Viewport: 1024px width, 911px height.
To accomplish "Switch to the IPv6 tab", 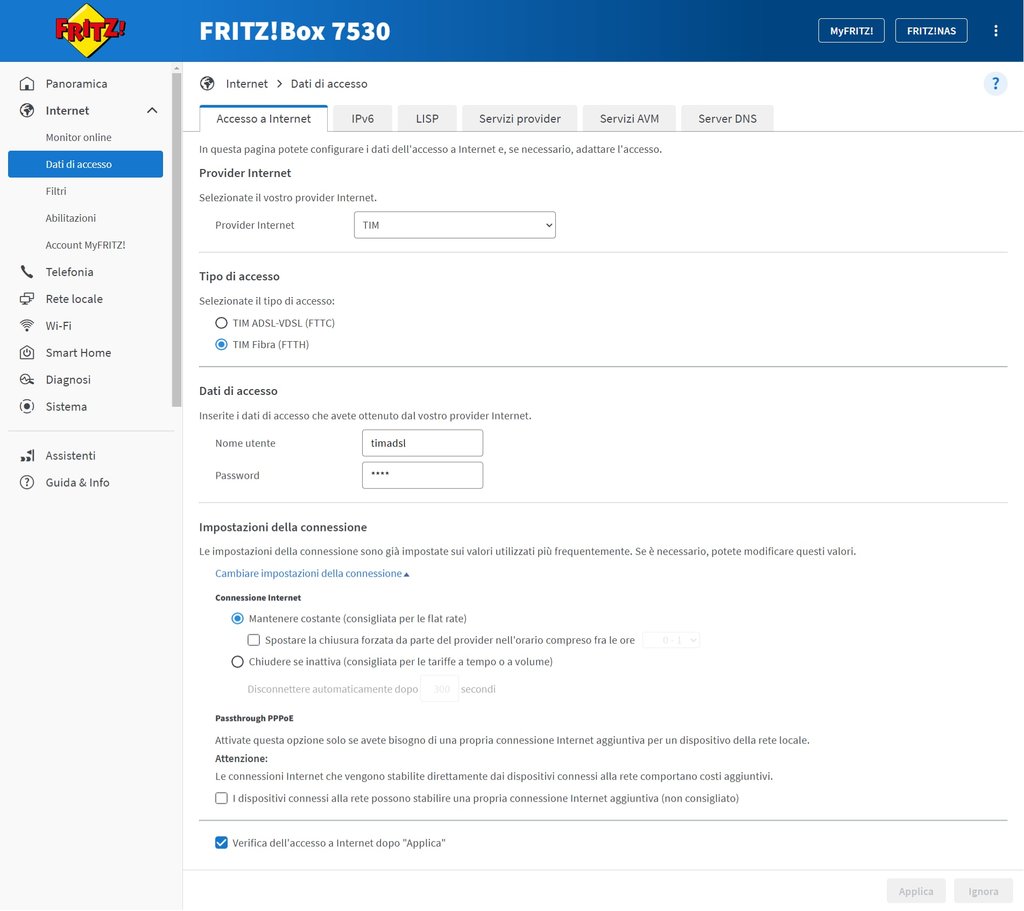I will (x=363, y=118).
